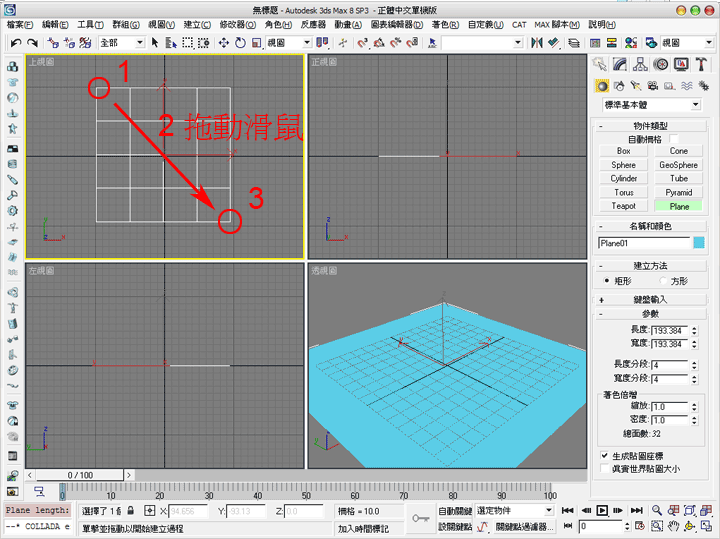
Task: Expand the 鍵盤輸入 rollout
Action: point(650,299)
